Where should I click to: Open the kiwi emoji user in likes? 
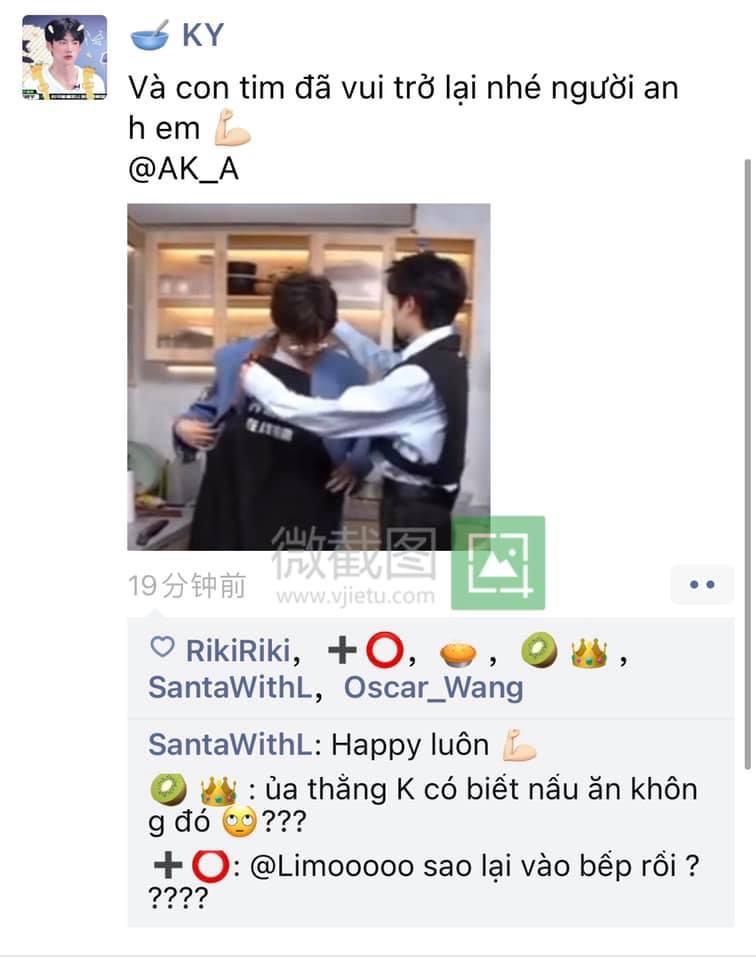(x=539, y=650)
